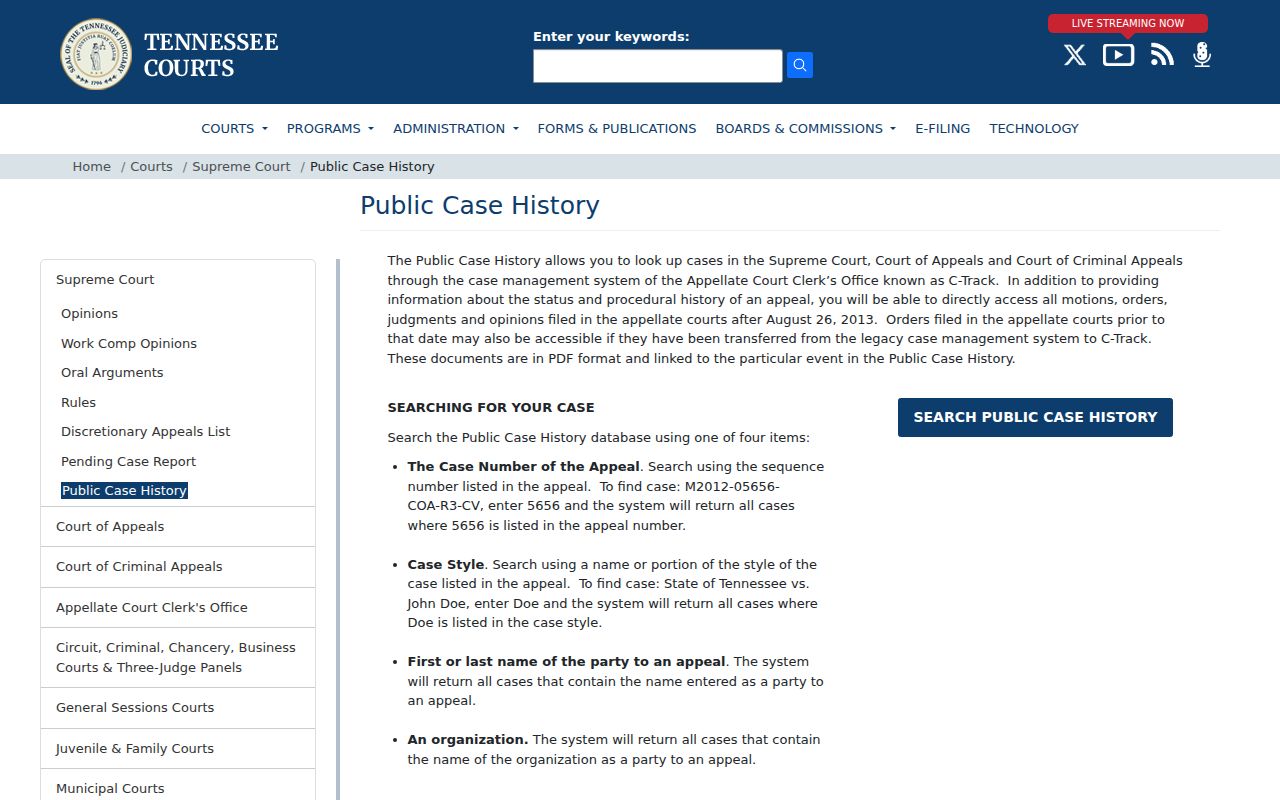Viewport: 1280px width, 800px height.
Task: Open Discretionary Appeals List sidebar link
Action: tap(145, 432)
